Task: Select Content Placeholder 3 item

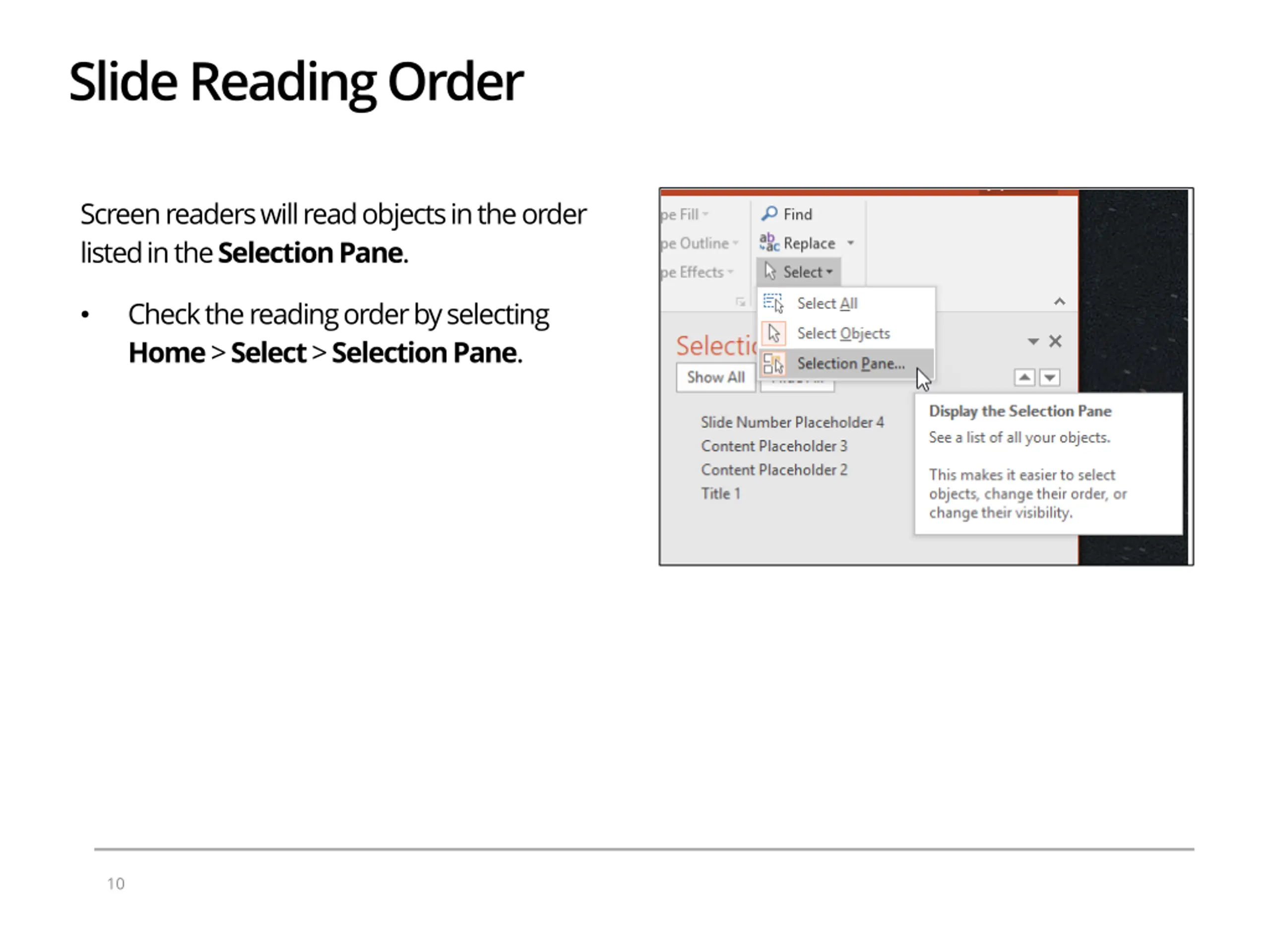Action: click(774, 446)
